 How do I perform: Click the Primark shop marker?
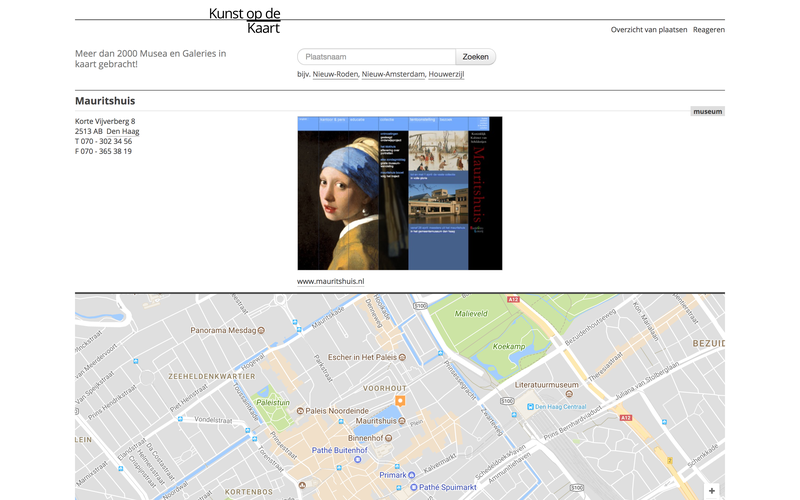(411, 475)
